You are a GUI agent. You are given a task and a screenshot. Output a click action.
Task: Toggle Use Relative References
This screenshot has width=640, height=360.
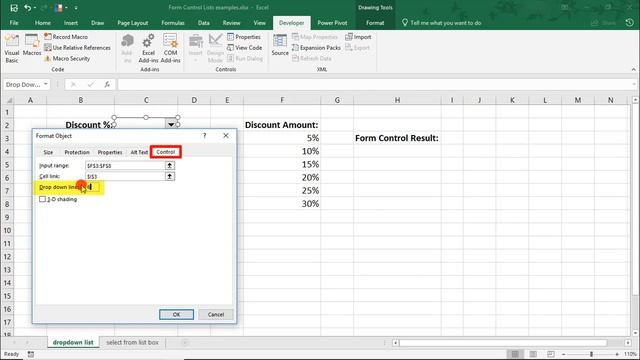(77, 48)
